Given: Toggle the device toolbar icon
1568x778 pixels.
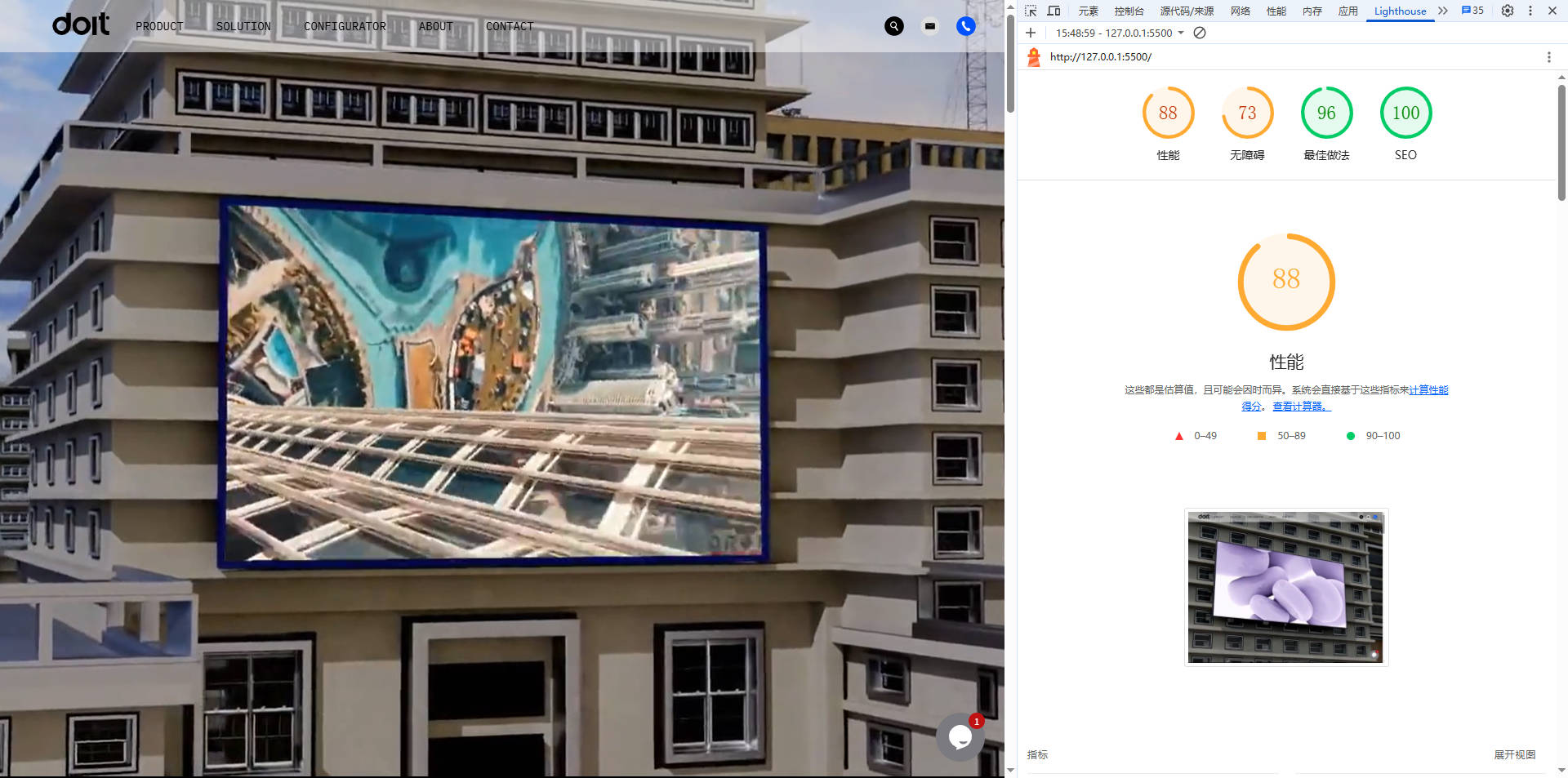Looking at the screenshot, I should [x=1053, y=11].
